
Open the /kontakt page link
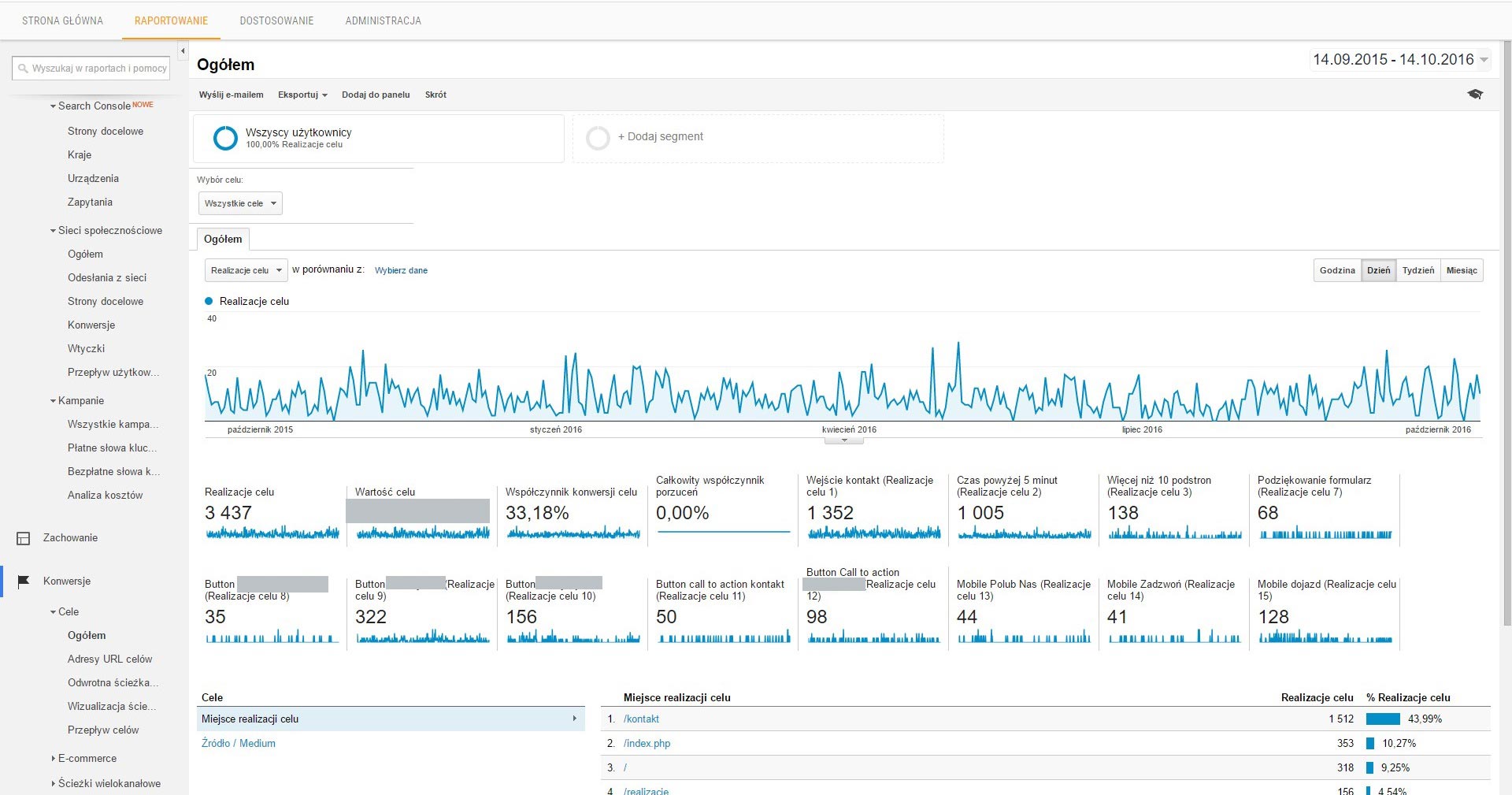tap(641, 719)
